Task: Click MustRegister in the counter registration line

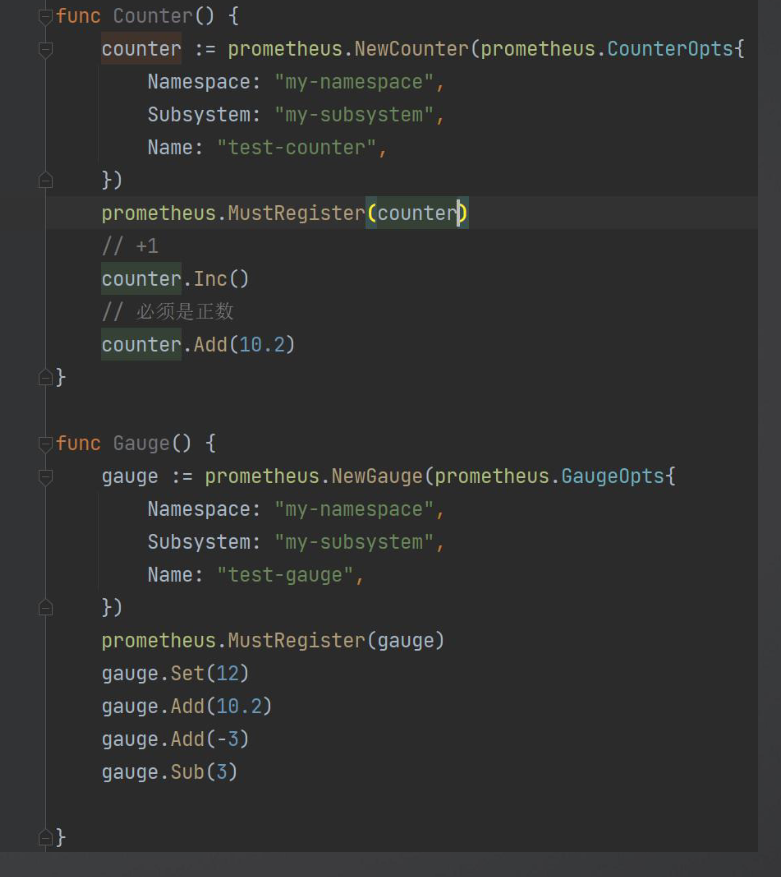Action: coord(296,213)
